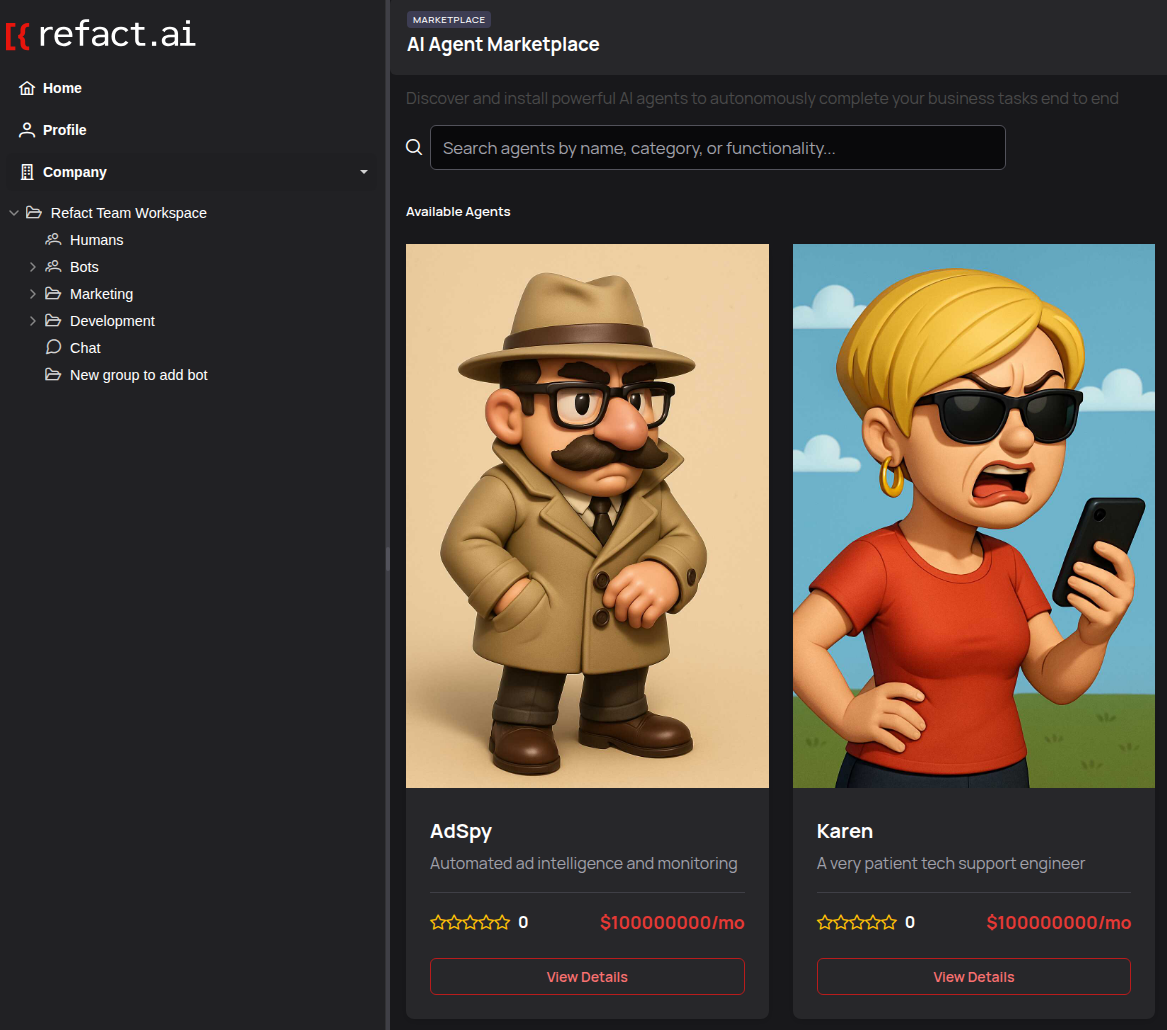Viewport: 1167px width, 1030px height.
Task: Open the MARKETPLACE section label
Action: (x=448, y=19)
